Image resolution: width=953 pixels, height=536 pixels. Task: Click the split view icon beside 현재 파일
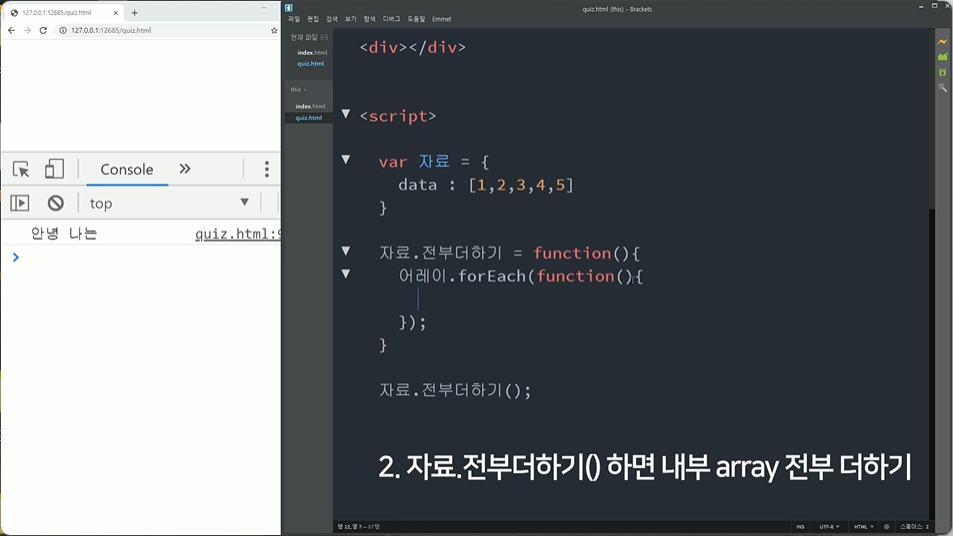[325, 38]
